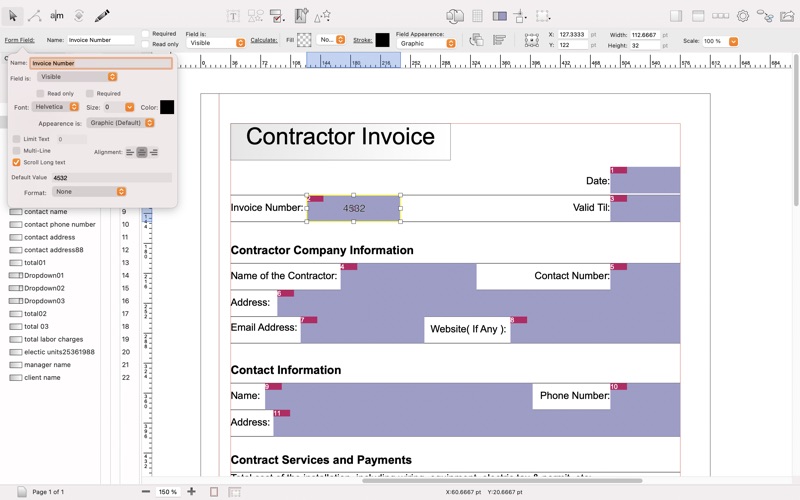Choose the bezier path edit tool
Image resolution: width=800 pixels, height=500 pixels.
[x=35, y=16]
